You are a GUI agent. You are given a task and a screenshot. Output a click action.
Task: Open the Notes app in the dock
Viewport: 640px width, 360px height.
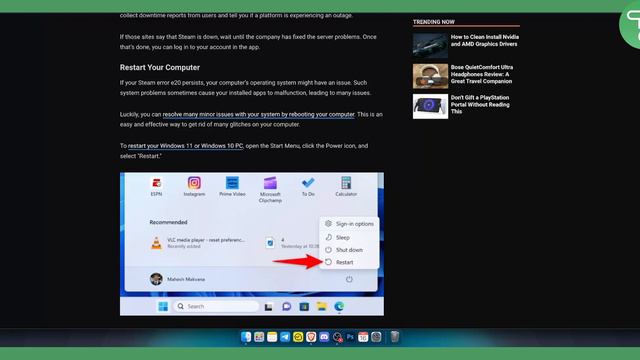272,337
